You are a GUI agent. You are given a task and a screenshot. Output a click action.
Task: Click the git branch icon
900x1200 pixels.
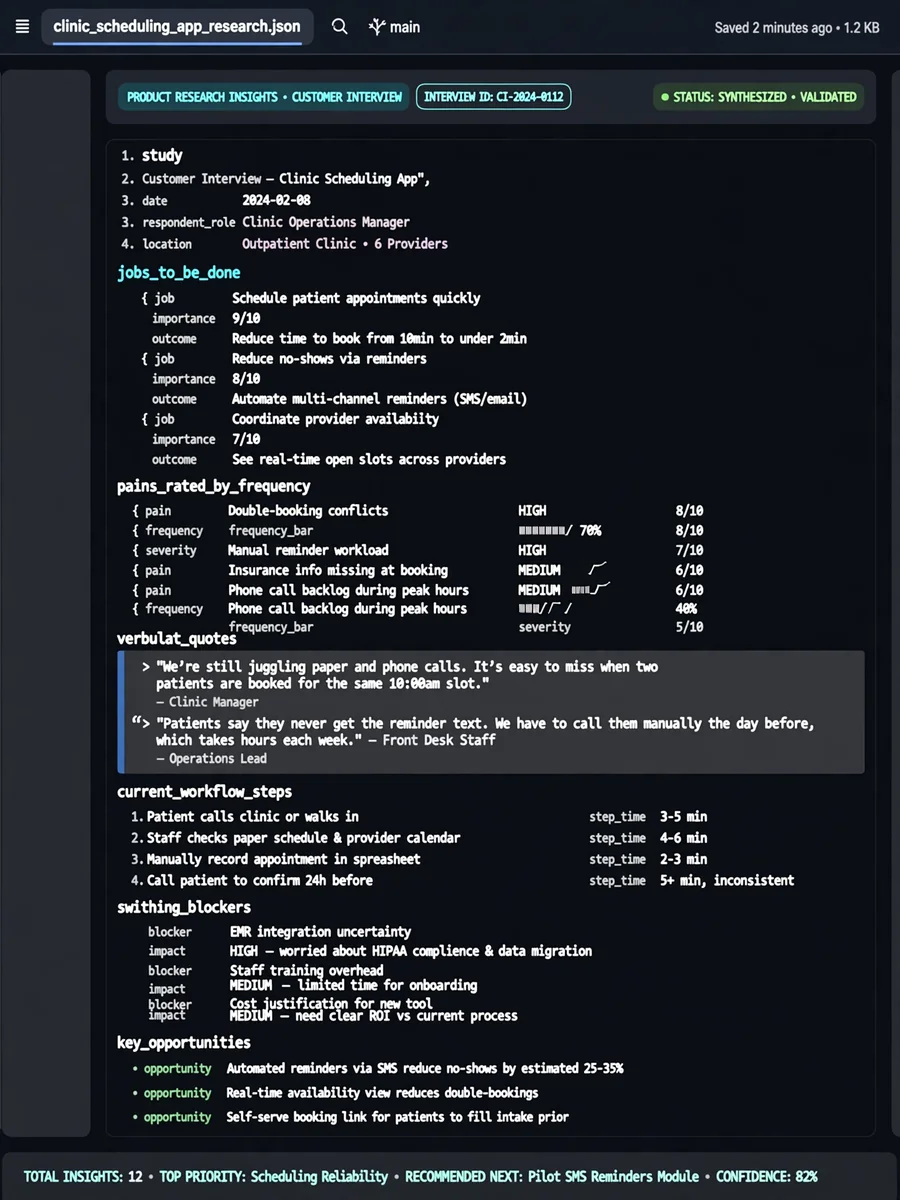click(376, 27)
